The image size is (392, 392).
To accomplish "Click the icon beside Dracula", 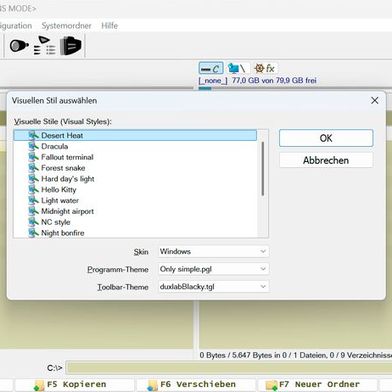I will coord(33,146).
